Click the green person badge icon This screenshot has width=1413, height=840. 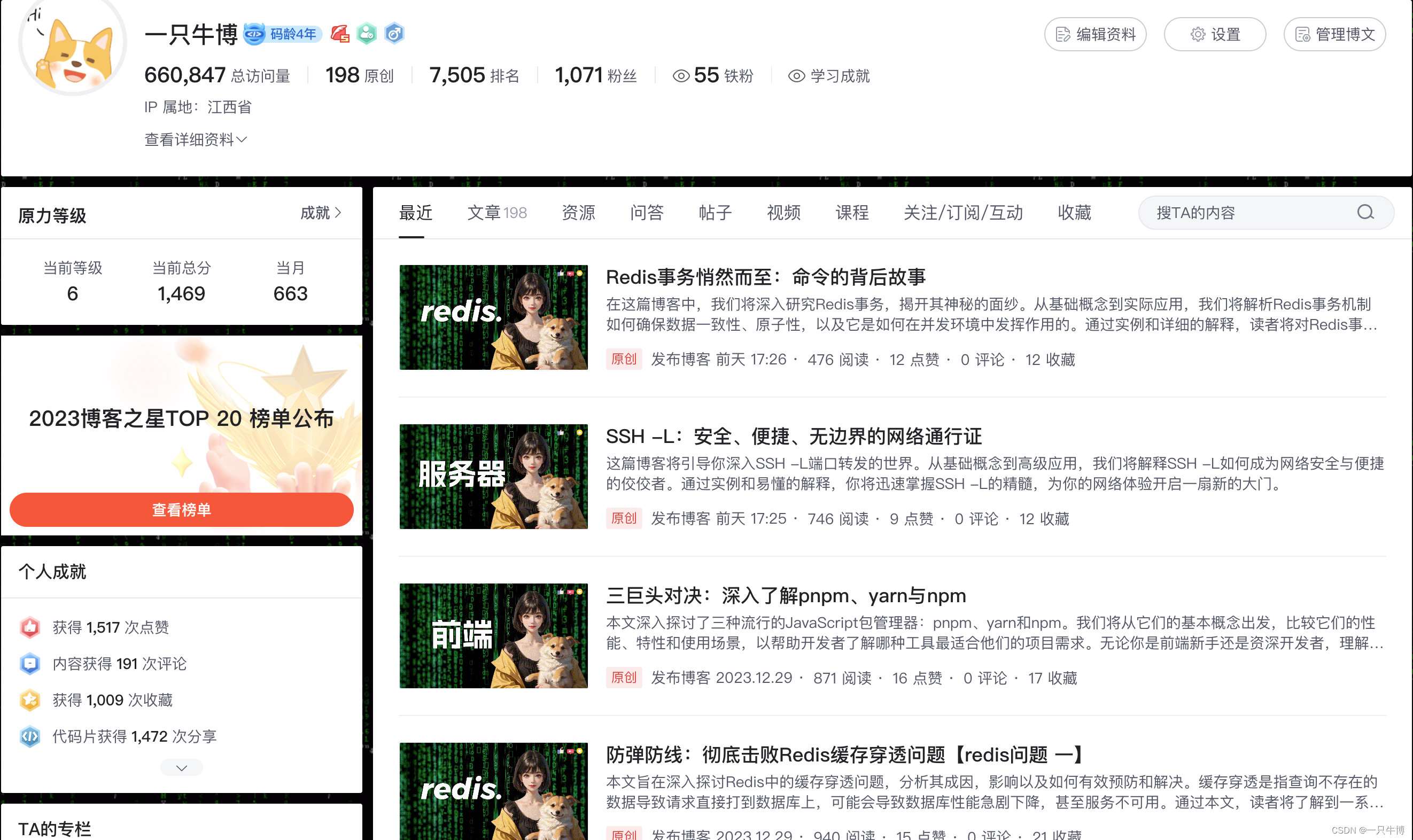pyautogui.click(x=367, y=34)
